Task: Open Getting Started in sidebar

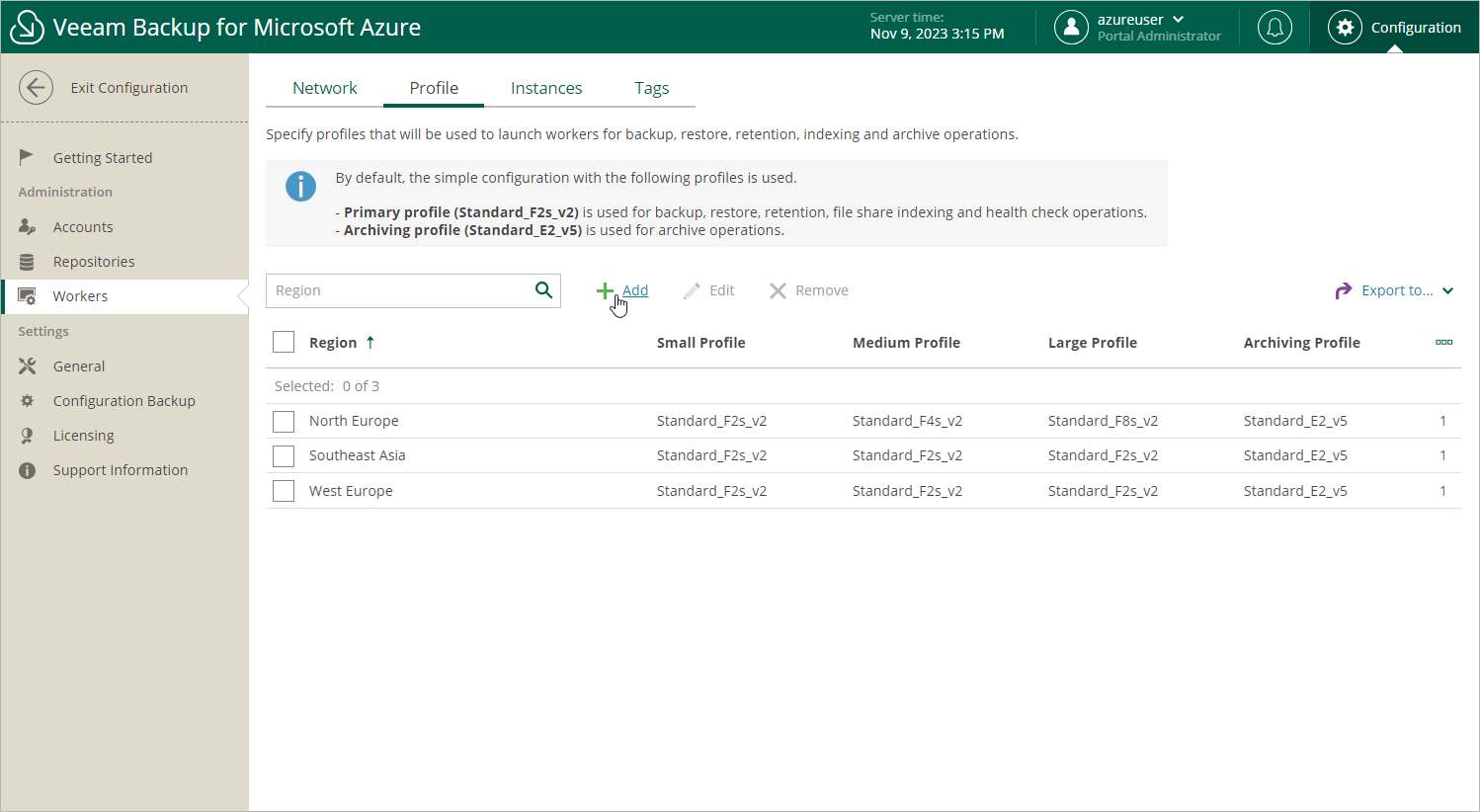Action: (103, 158)
